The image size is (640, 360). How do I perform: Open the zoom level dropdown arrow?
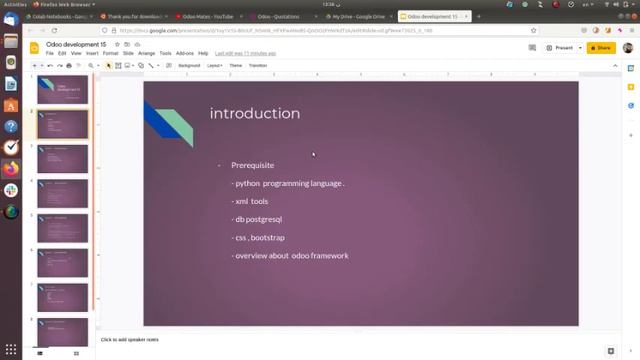pos(98,65)
